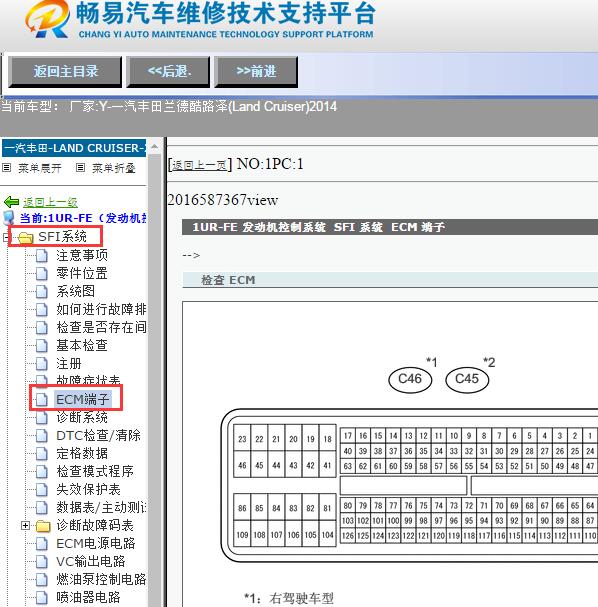
Task: Go forward with the >>前进 button
Action: pyautogui.click(x=256, y=72)
